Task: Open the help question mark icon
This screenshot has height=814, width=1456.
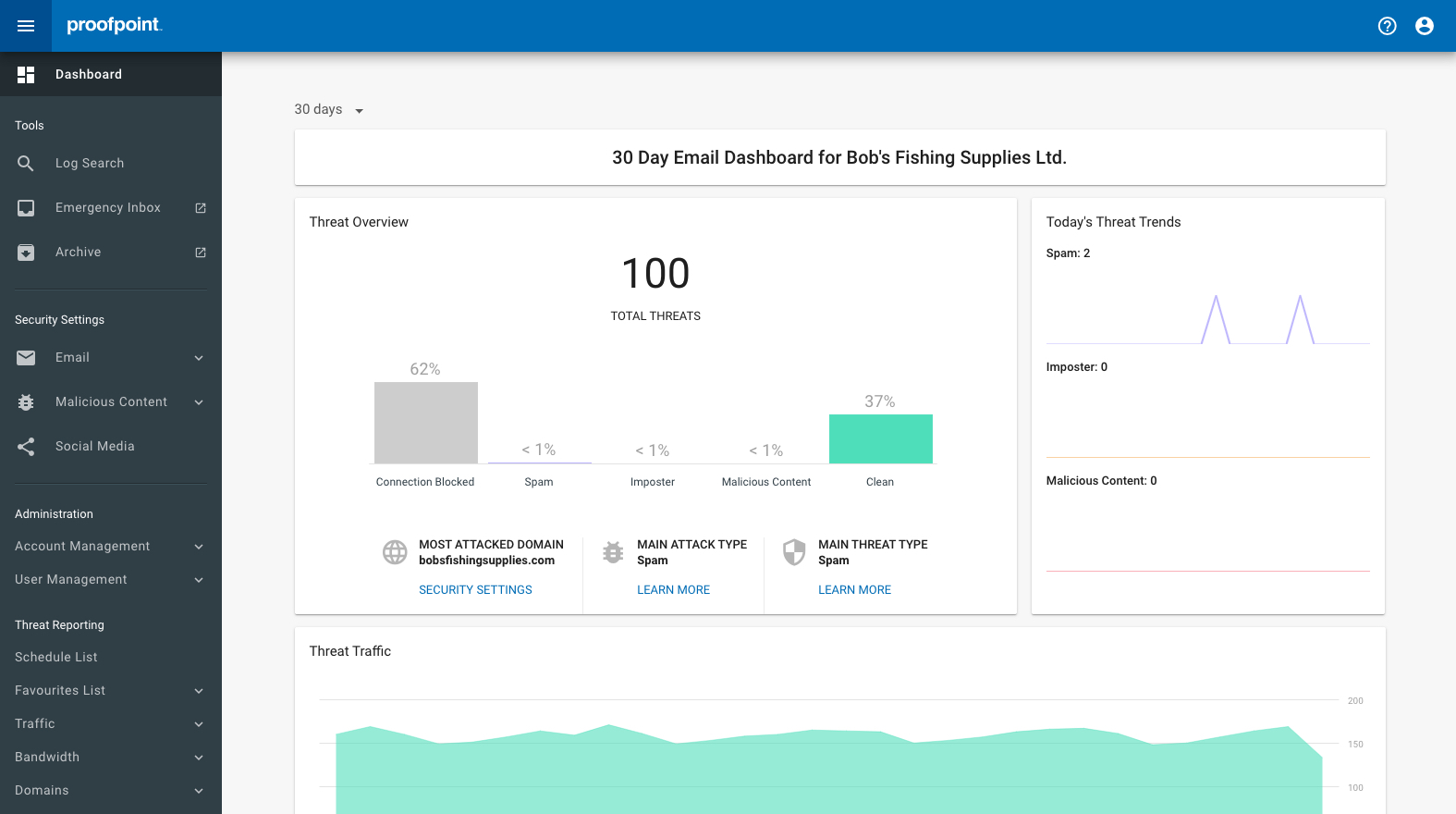Action: 1387,26
